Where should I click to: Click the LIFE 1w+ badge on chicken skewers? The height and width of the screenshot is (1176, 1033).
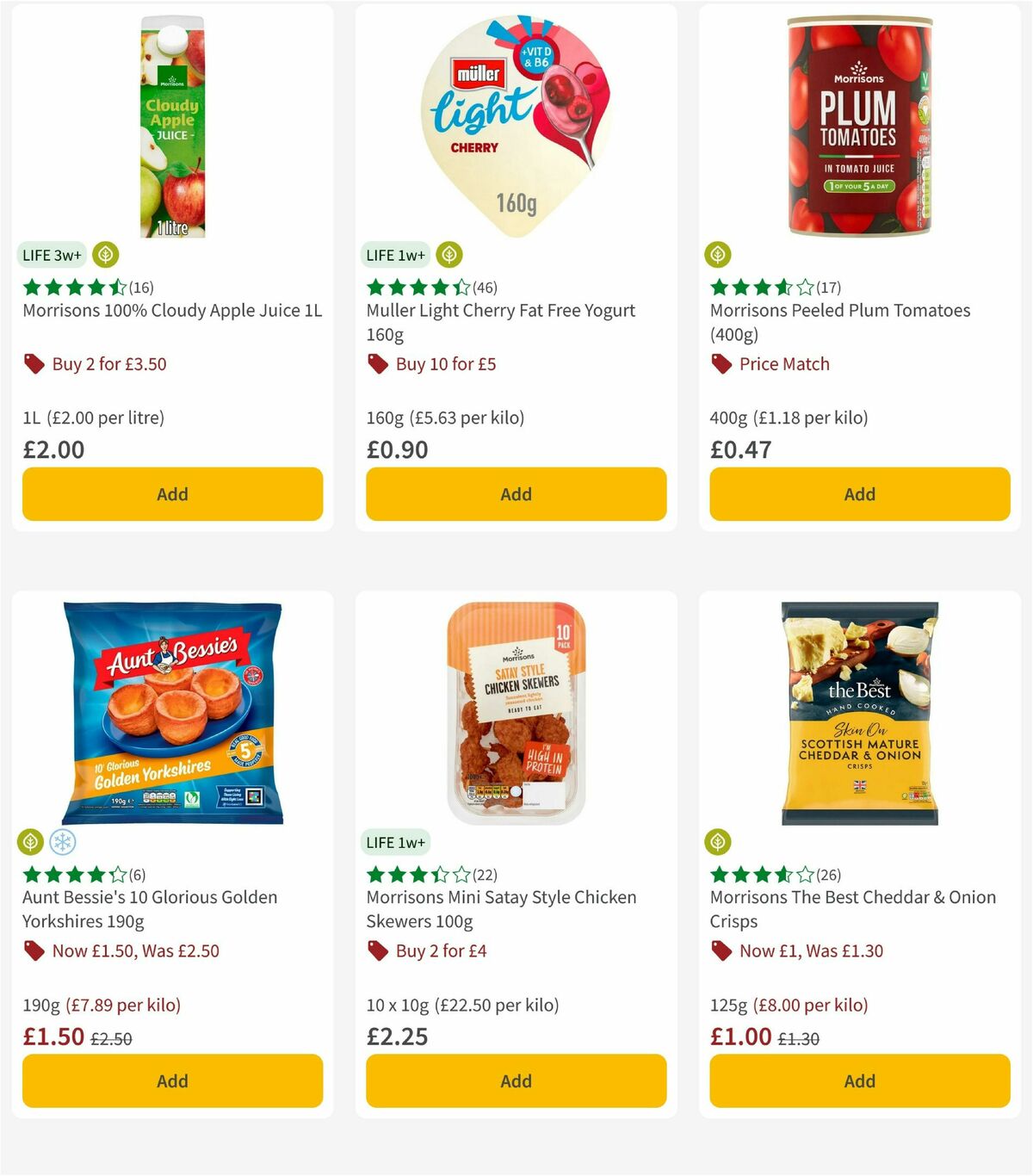click(395, 842)
